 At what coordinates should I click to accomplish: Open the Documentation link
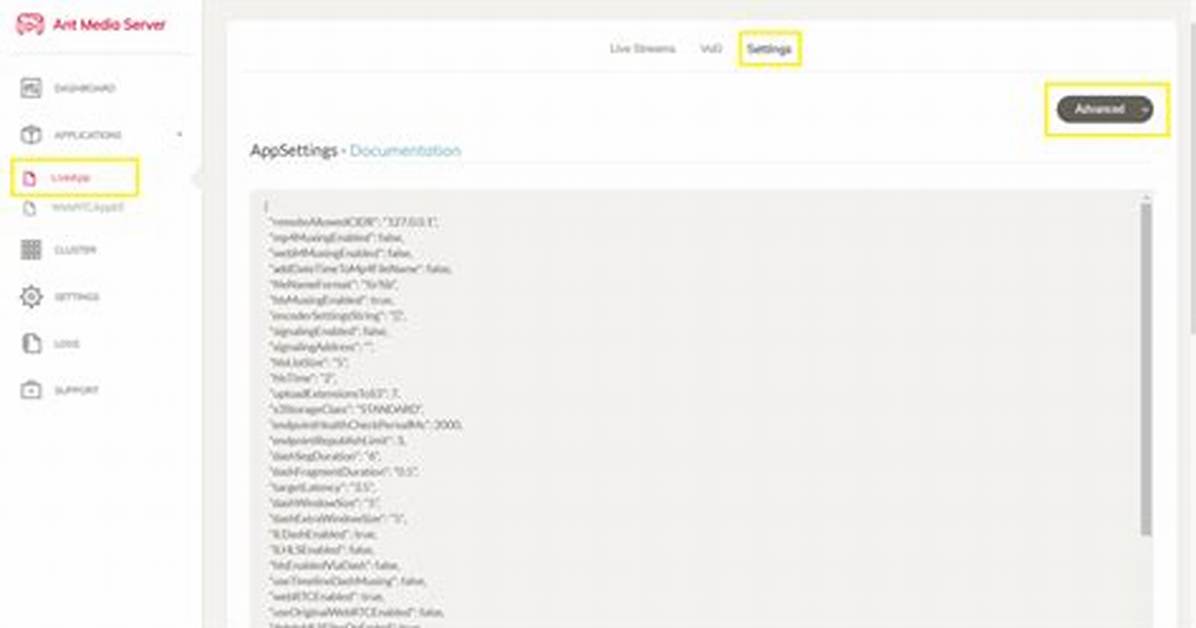[405, 150]
